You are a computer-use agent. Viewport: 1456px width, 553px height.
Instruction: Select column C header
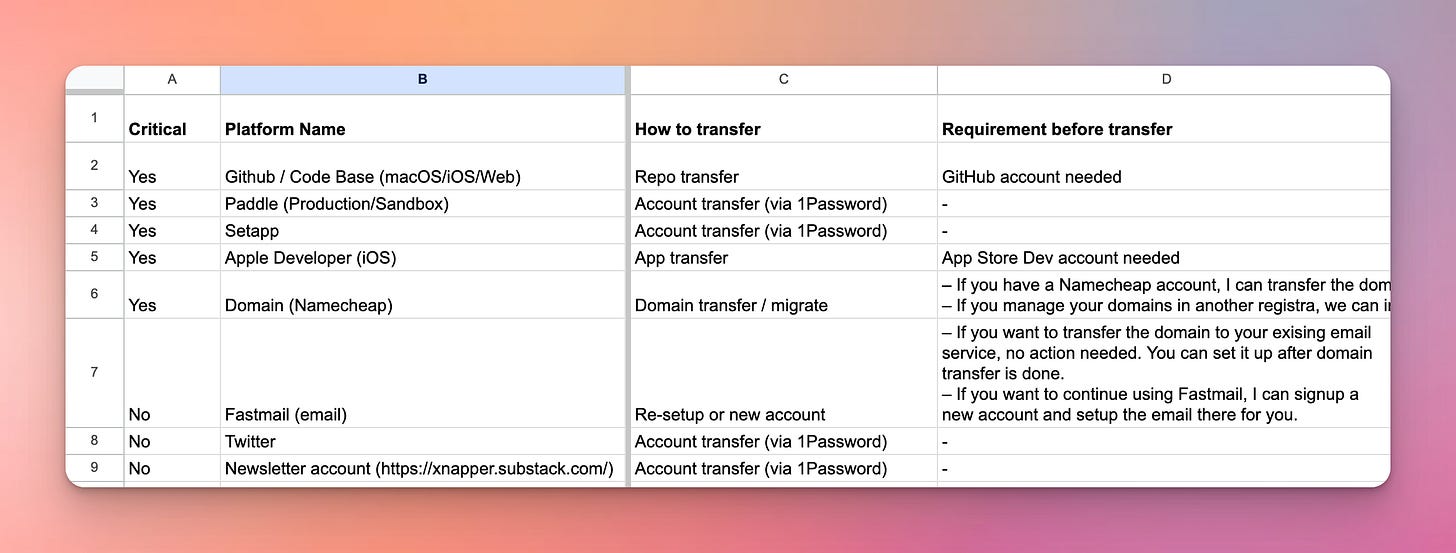coord(784,80)
